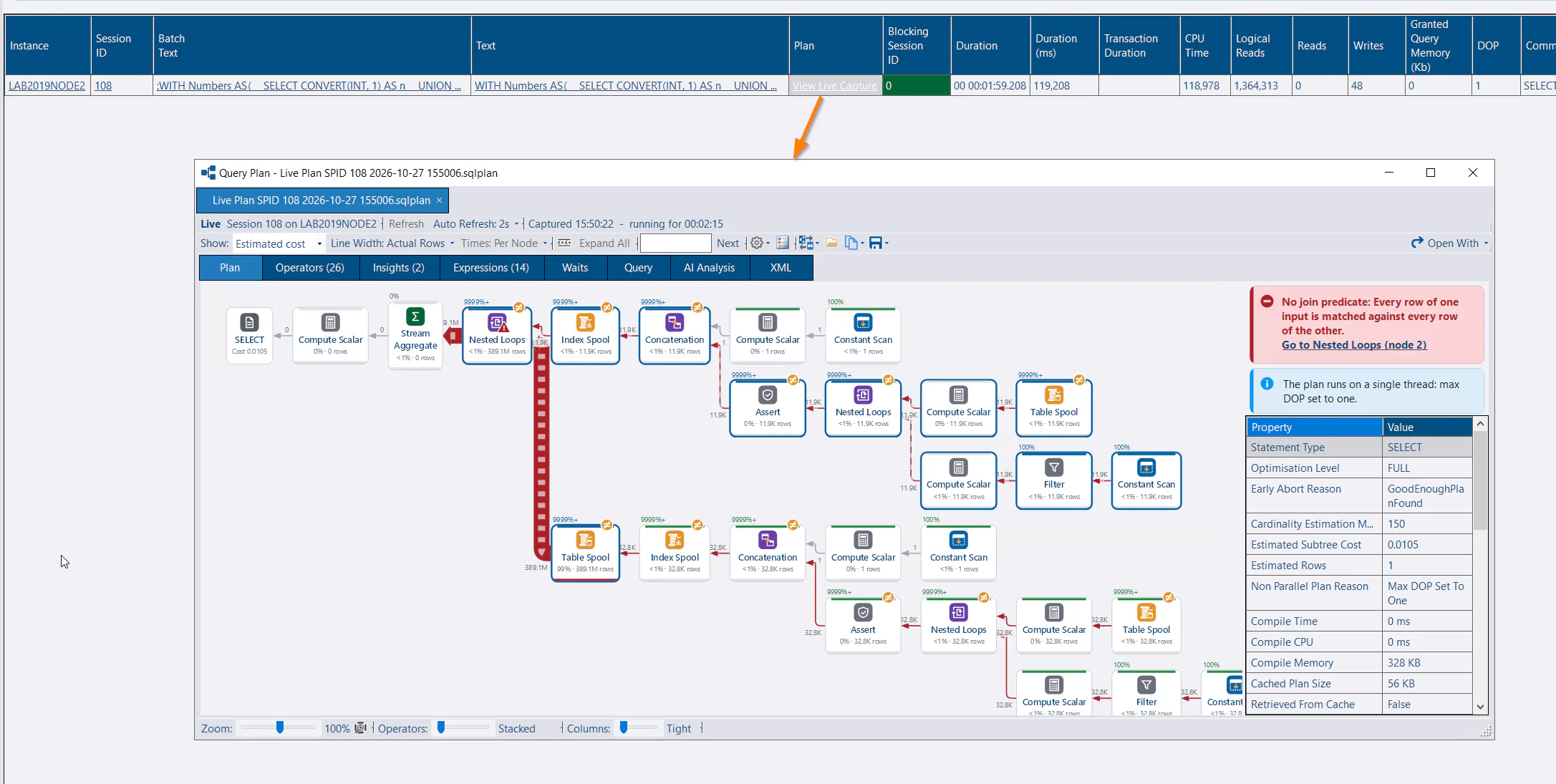Select the Index Spool node with 32.8K rows
This screenshot has width=1556, height=784.
(675, 553)
